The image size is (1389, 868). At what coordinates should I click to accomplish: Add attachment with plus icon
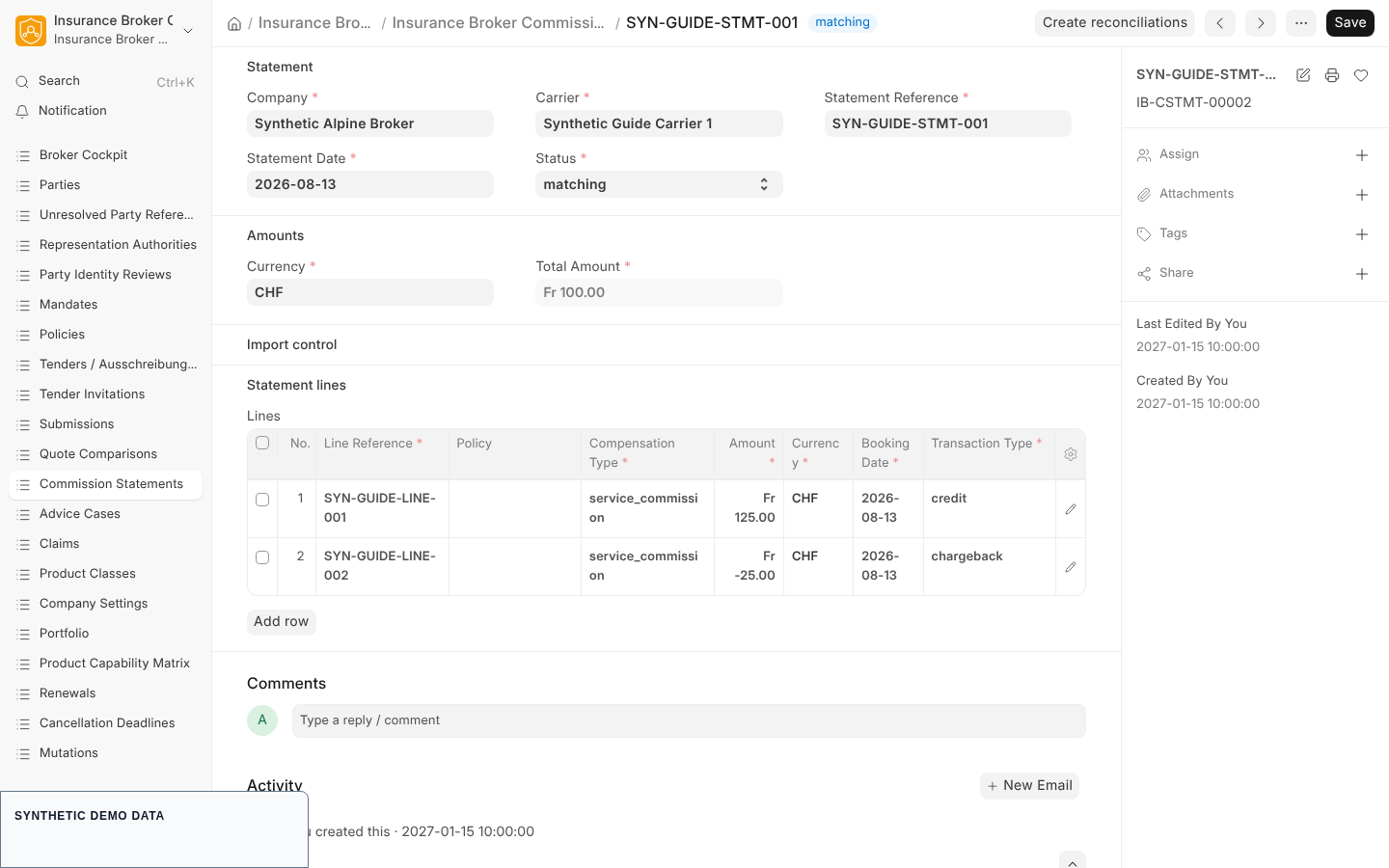point(1362,195)
